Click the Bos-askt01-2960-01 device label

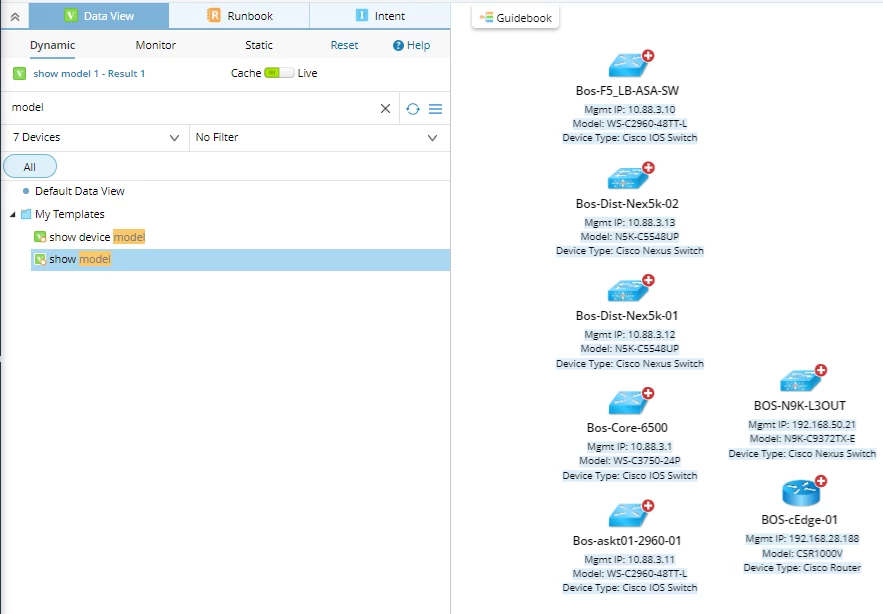[x=627, y=541]
